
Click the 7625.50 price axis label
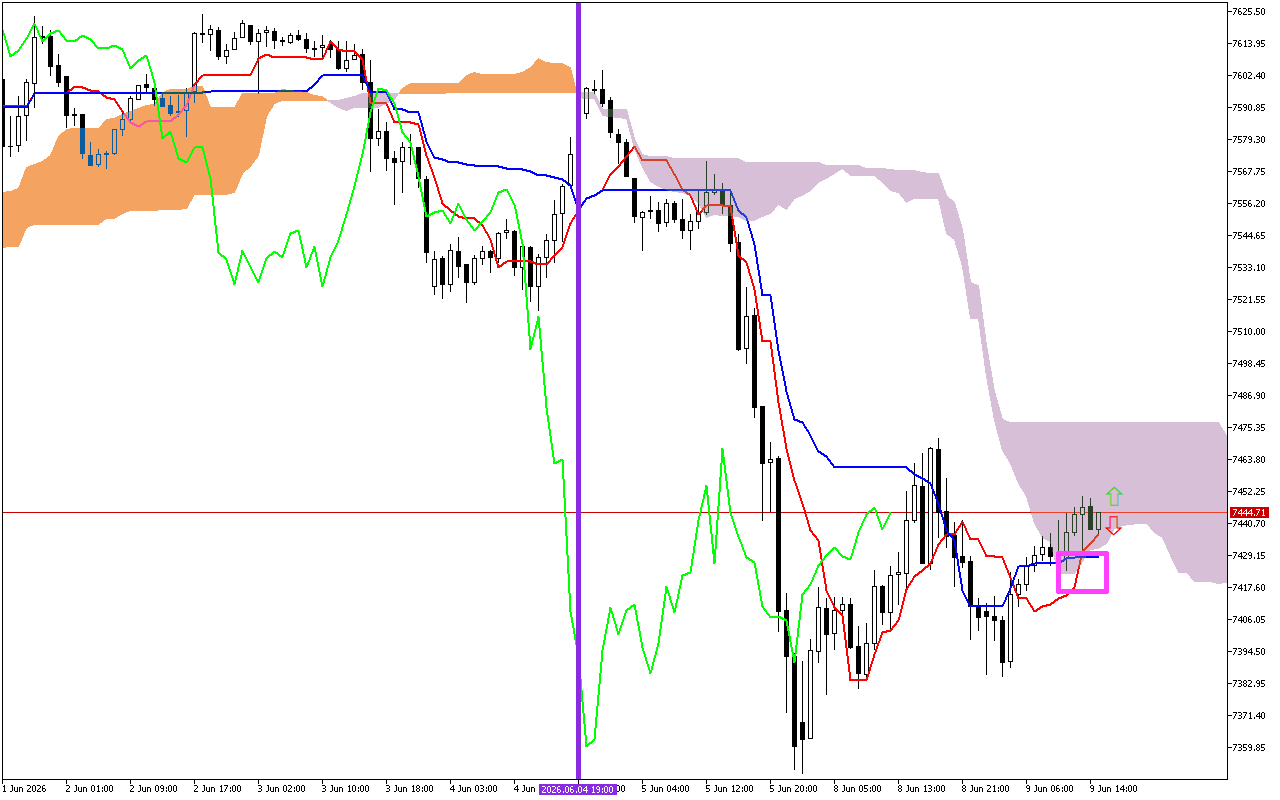[1250, 11]
